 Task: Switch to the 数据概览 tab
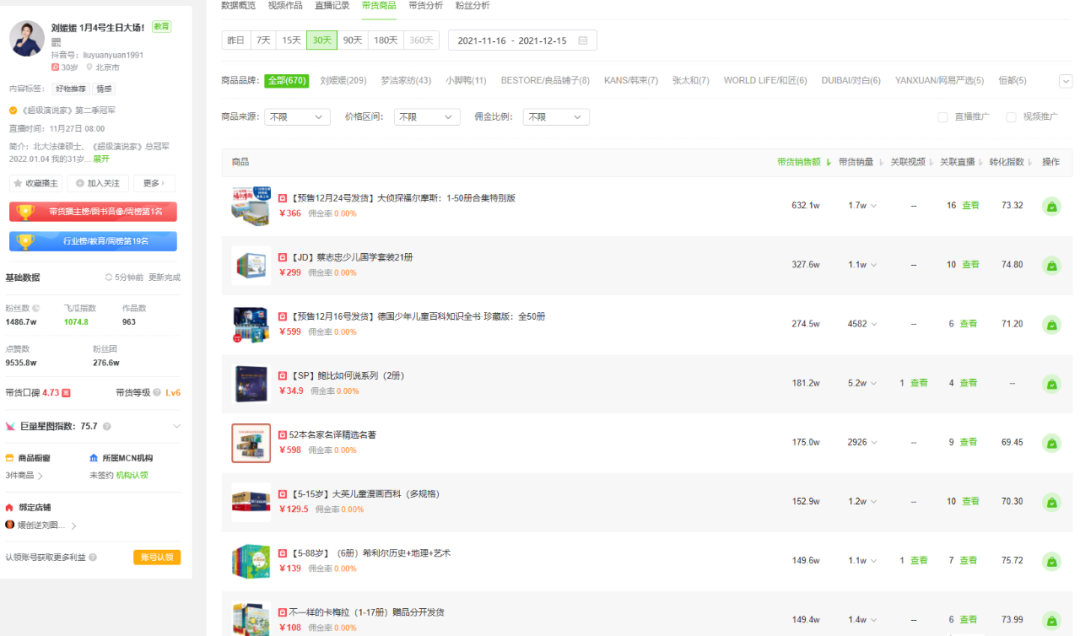[238, 6]
